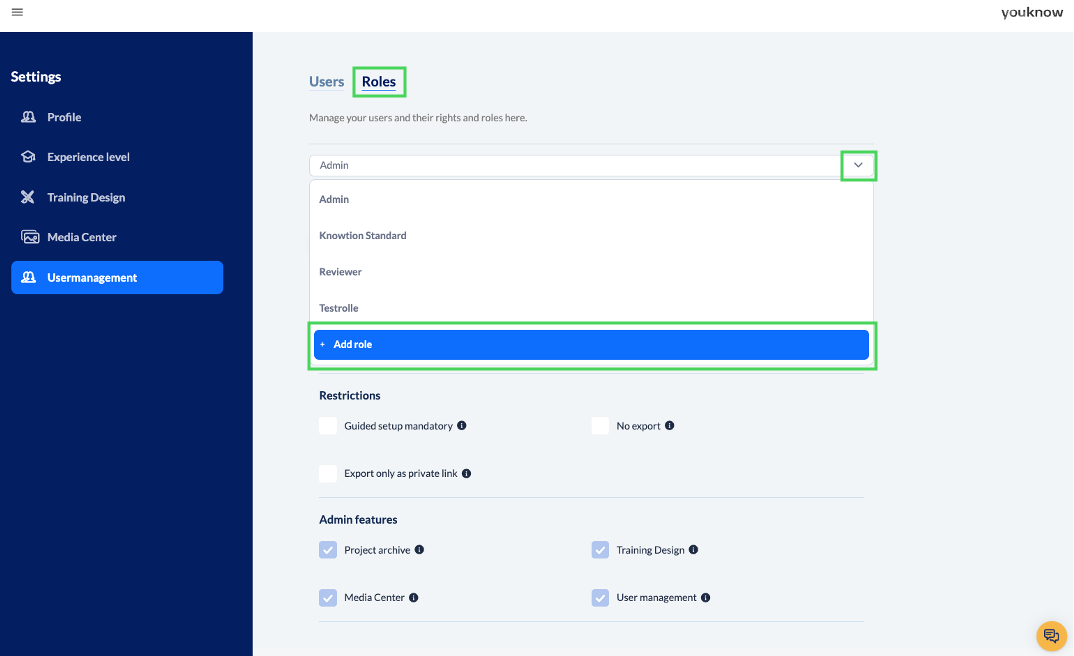Collapse the role dropdown chevron
Image resolution: width=1074 pixels, height=656 pixels.
858,165
